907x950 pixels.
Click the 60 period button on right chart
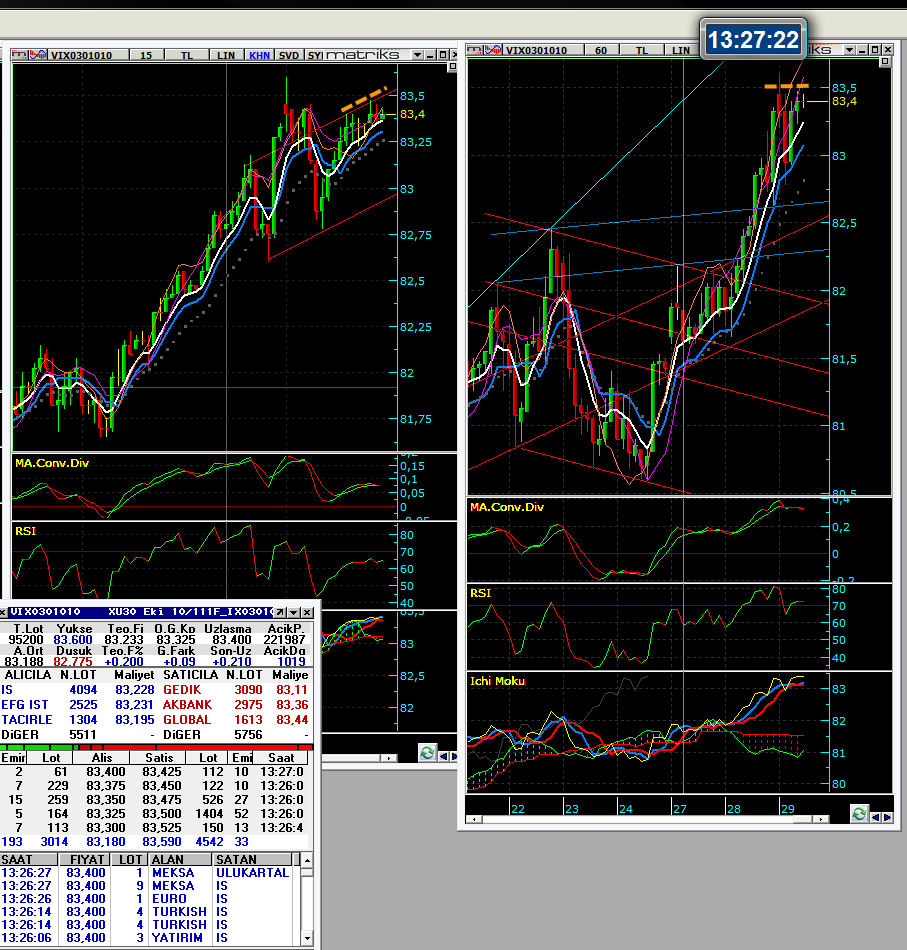[601, 50]
